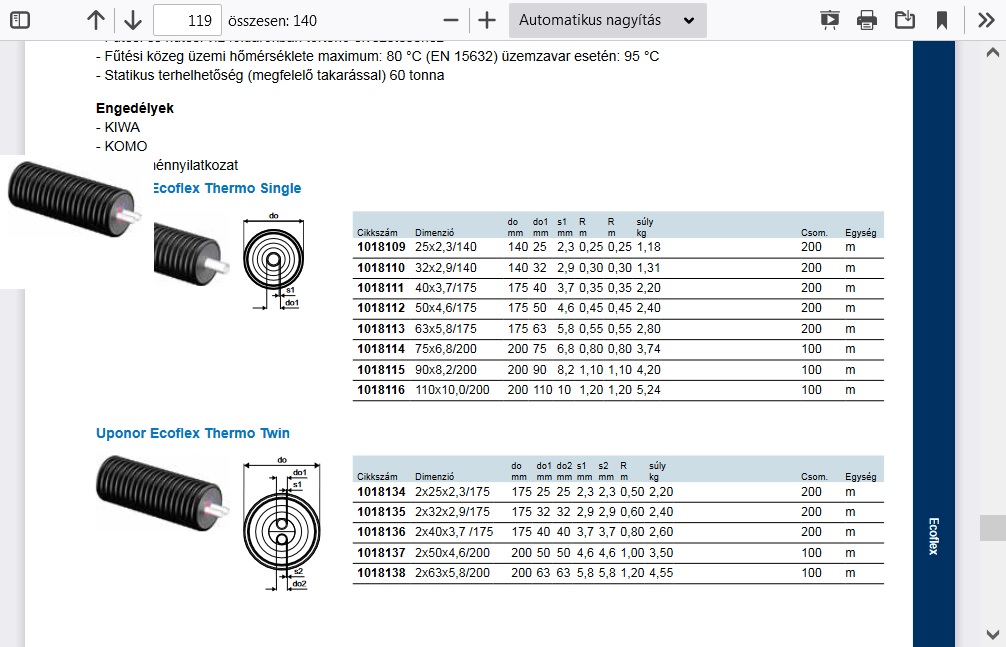The height and width of the screenshot is (647, 1006).
Task: Go to the next page
Action: 132,20
